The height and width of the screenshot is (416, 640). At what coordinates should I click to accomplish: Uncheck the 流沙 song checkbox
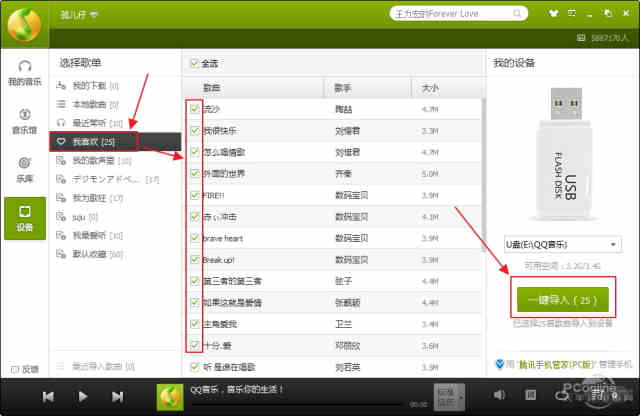click(195, 109)
